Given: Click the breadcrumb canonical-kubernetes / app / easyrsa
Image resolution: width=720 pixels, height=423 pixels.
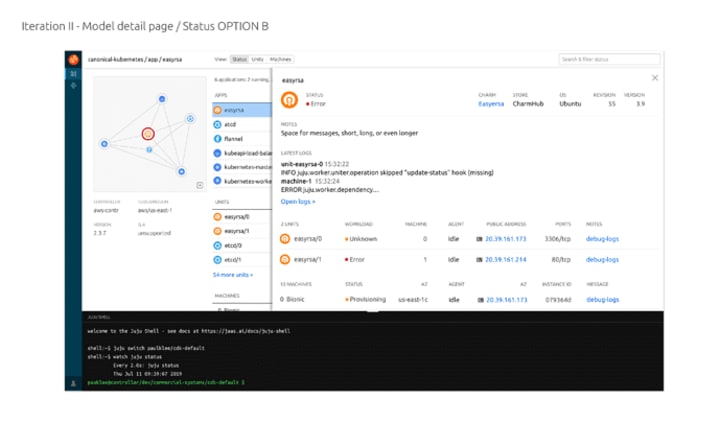Looking at the screenshot, I should click(135, 59).
